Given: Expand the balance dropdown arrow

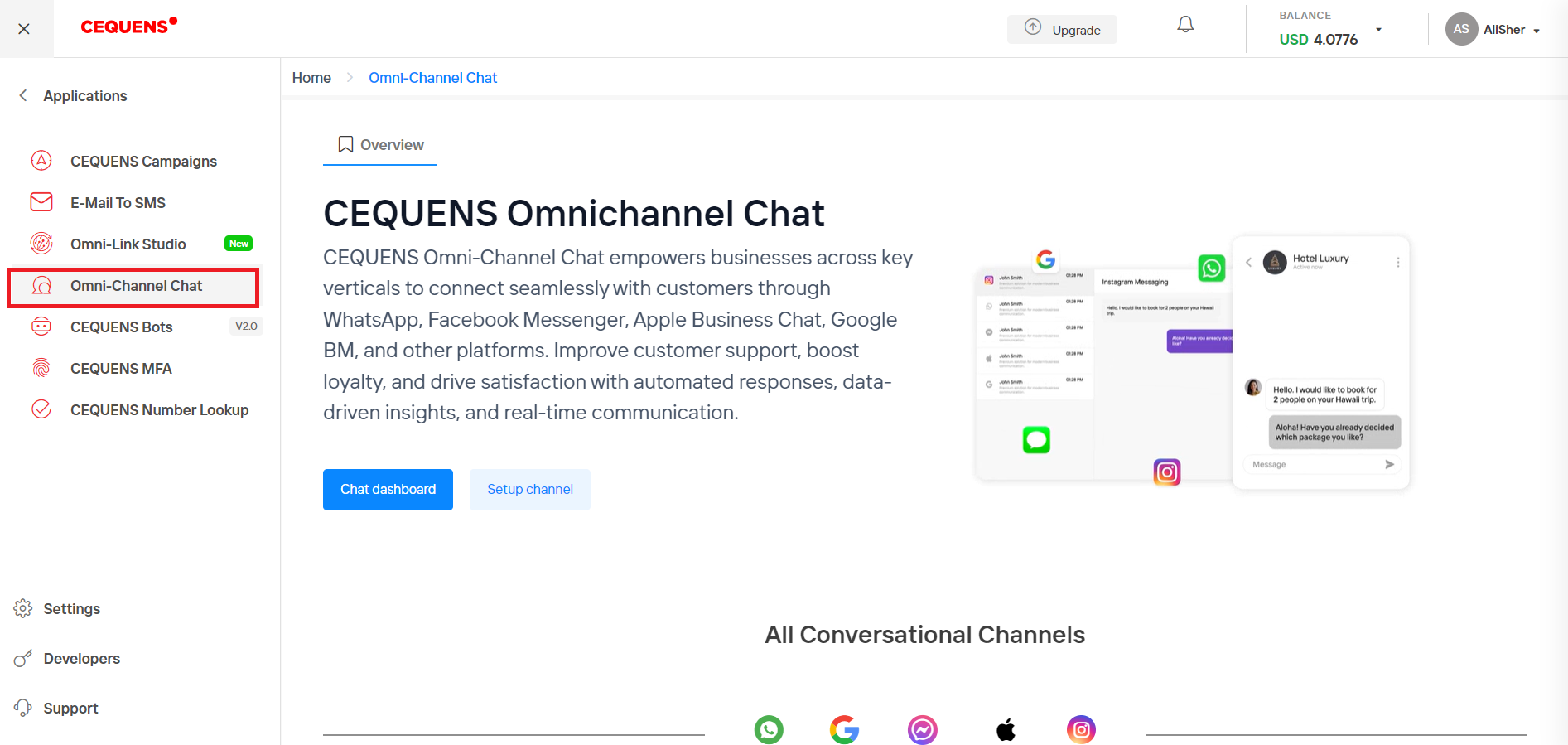Looking at the screenshot, I should pyautogui.click(x=1378, y=30).
